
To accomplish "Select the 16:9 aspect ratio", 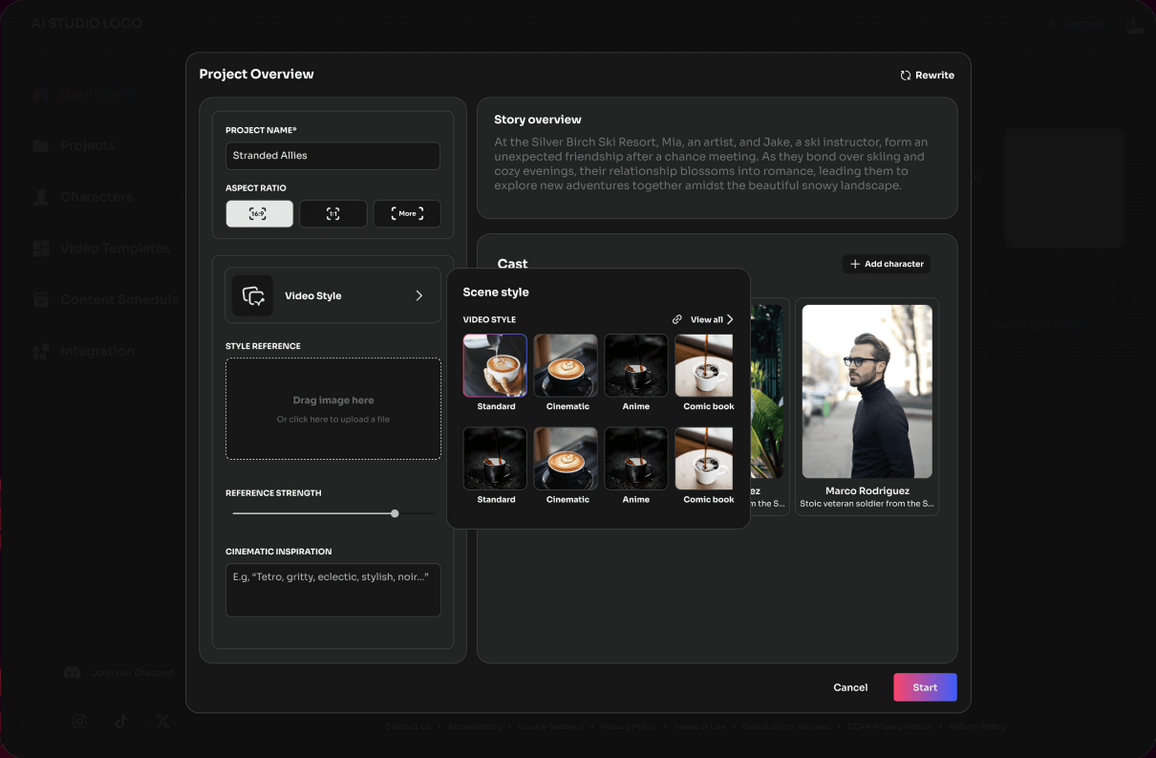I will tap(259, 214).
